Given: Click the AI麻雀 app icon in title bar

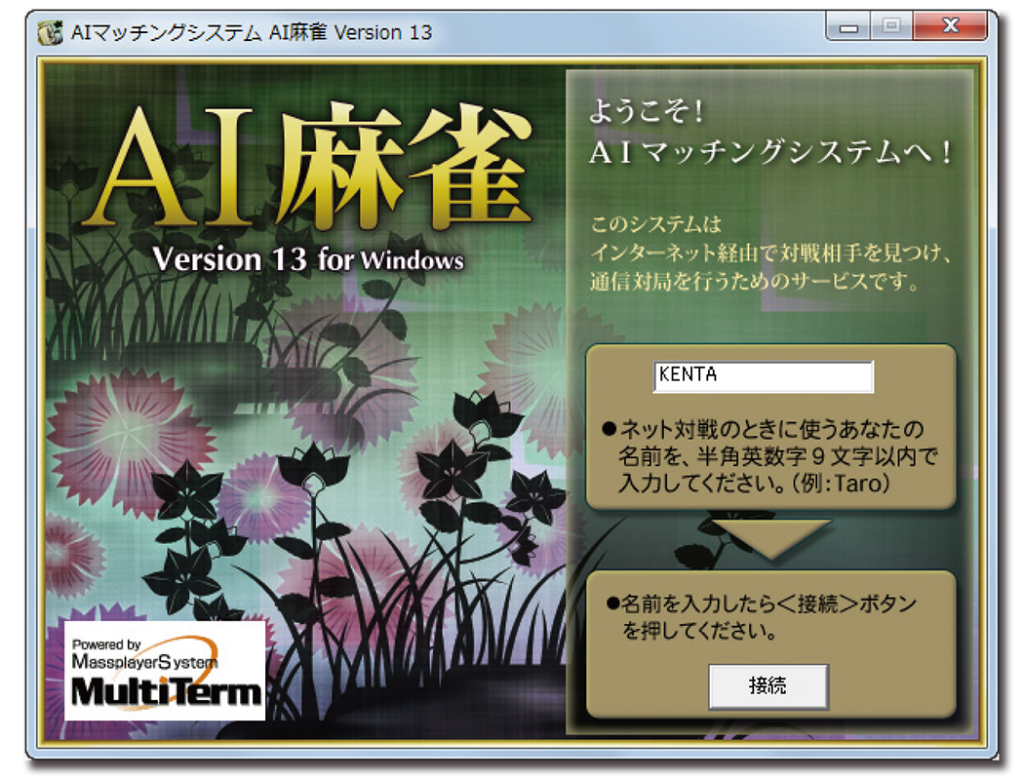Looking at the screenshot, I should tap(50, 32).
